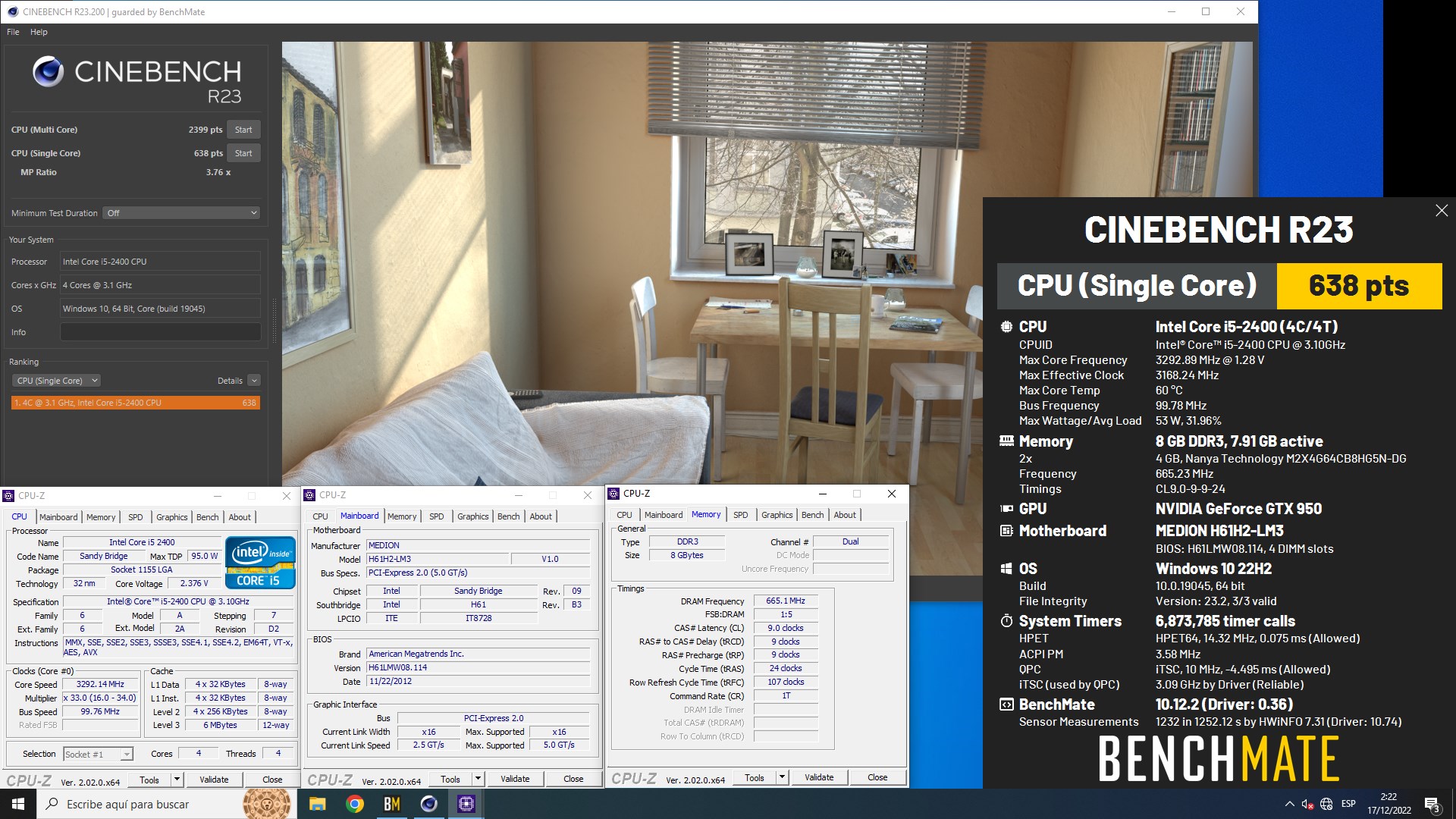Click the Memory icon in the BenchMate panel
Image resolution: width=1456 pixels, height=819 pixels.
(1006, 441)
